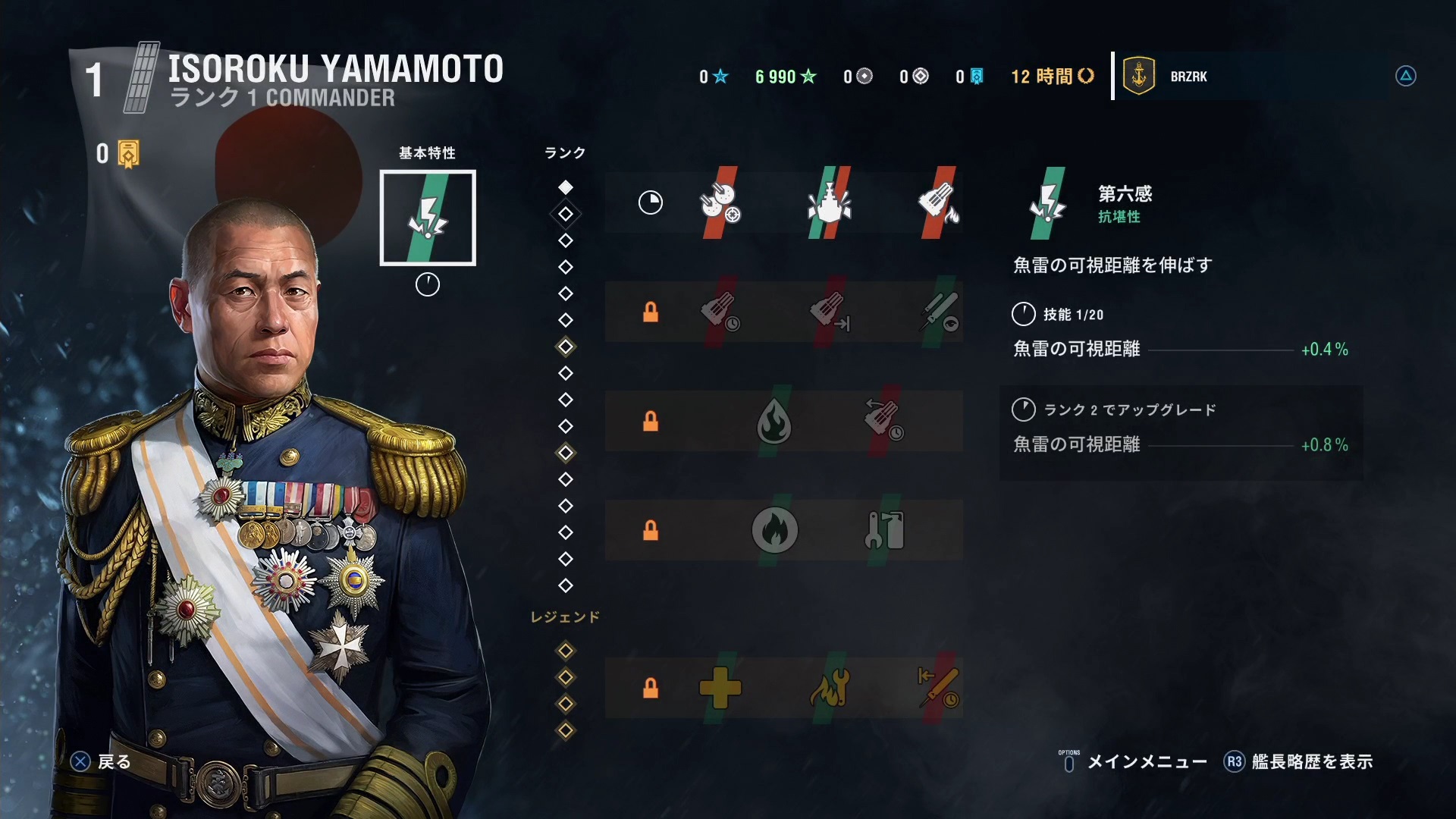Click the filled rank diamond at top
This screenshot has width=1456, height=819.
click(x=566, y=187)
